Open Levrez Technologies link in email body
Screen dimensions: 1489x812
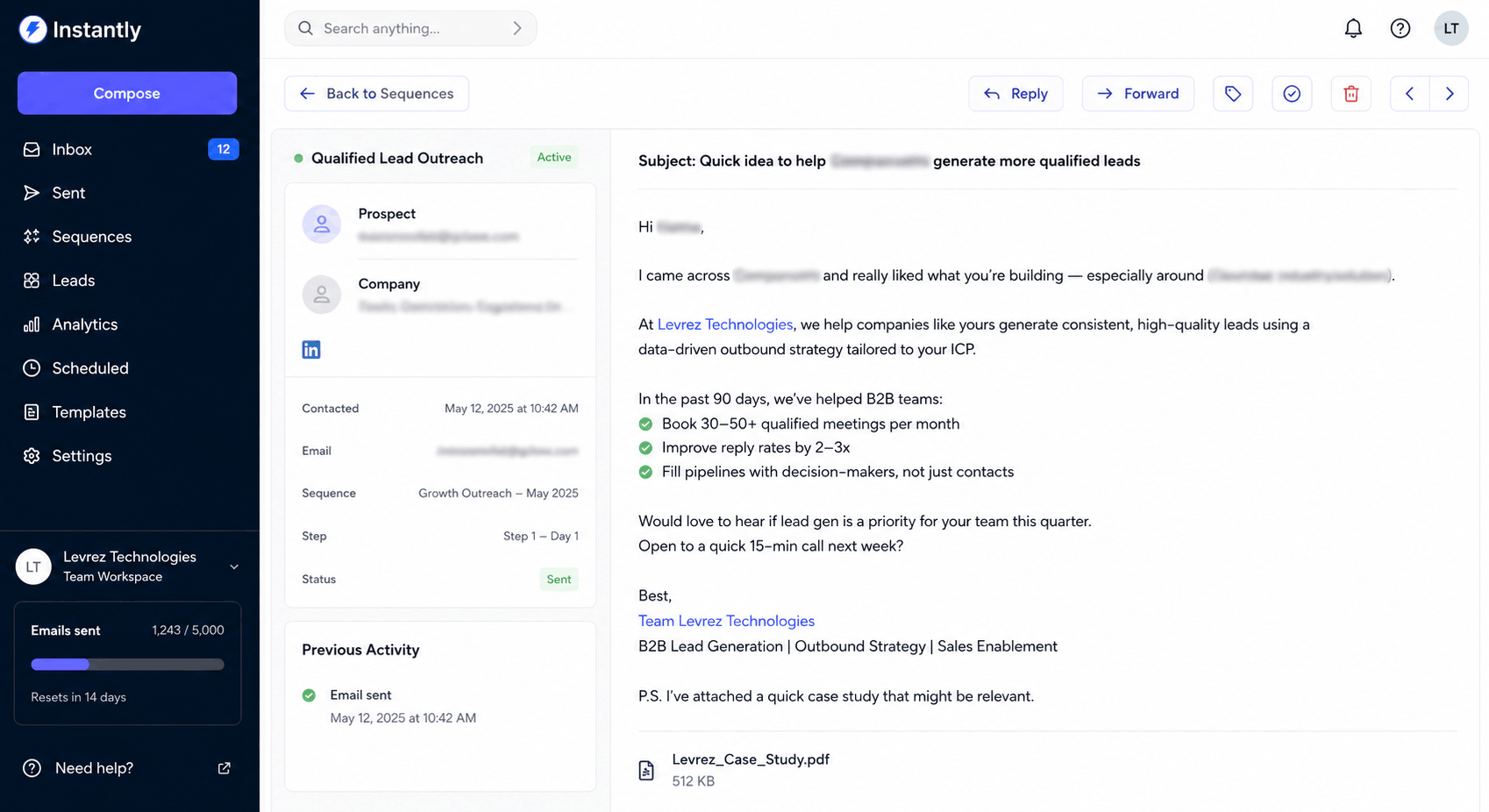725,324
